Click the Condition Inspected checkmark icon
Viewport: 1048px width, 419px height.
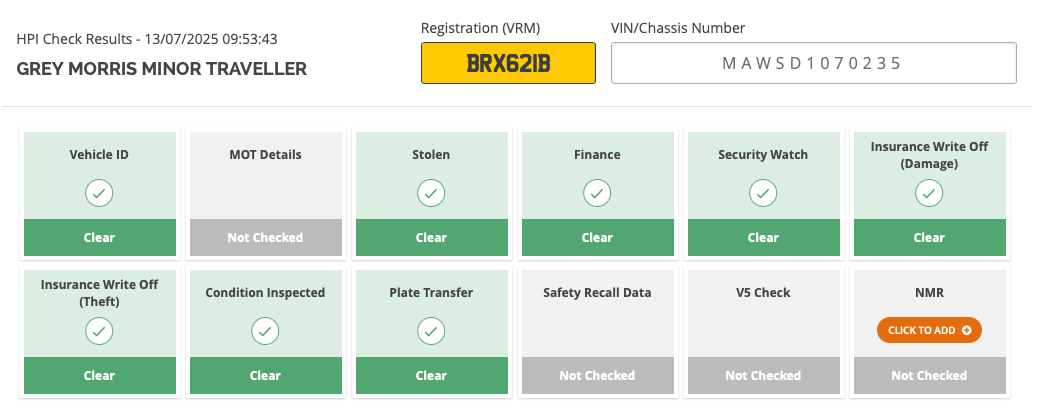pyautogui.click(x=265, y=331)
